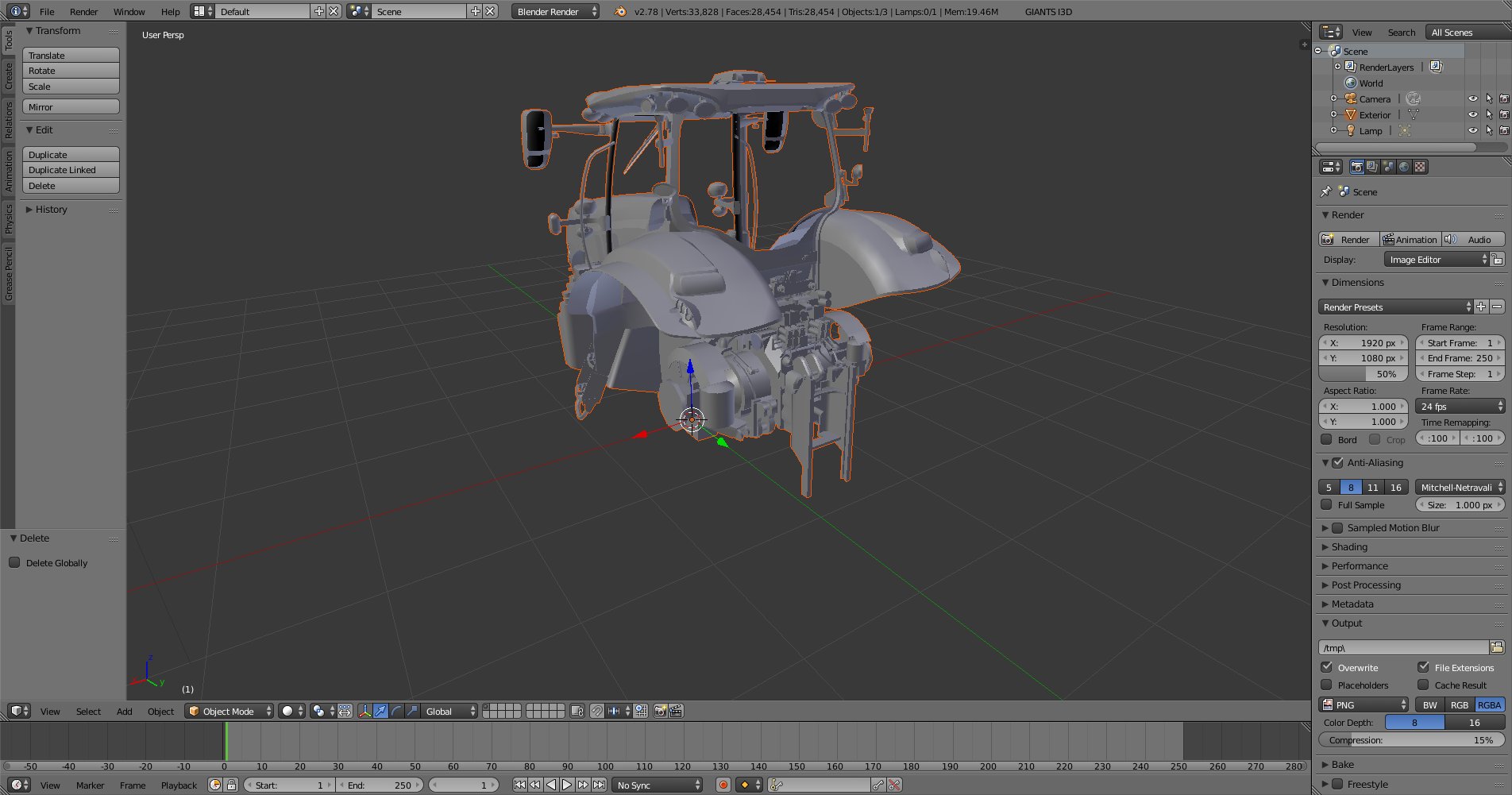
Task: Open the World properties tab icon
Action: pos(1404,167)
